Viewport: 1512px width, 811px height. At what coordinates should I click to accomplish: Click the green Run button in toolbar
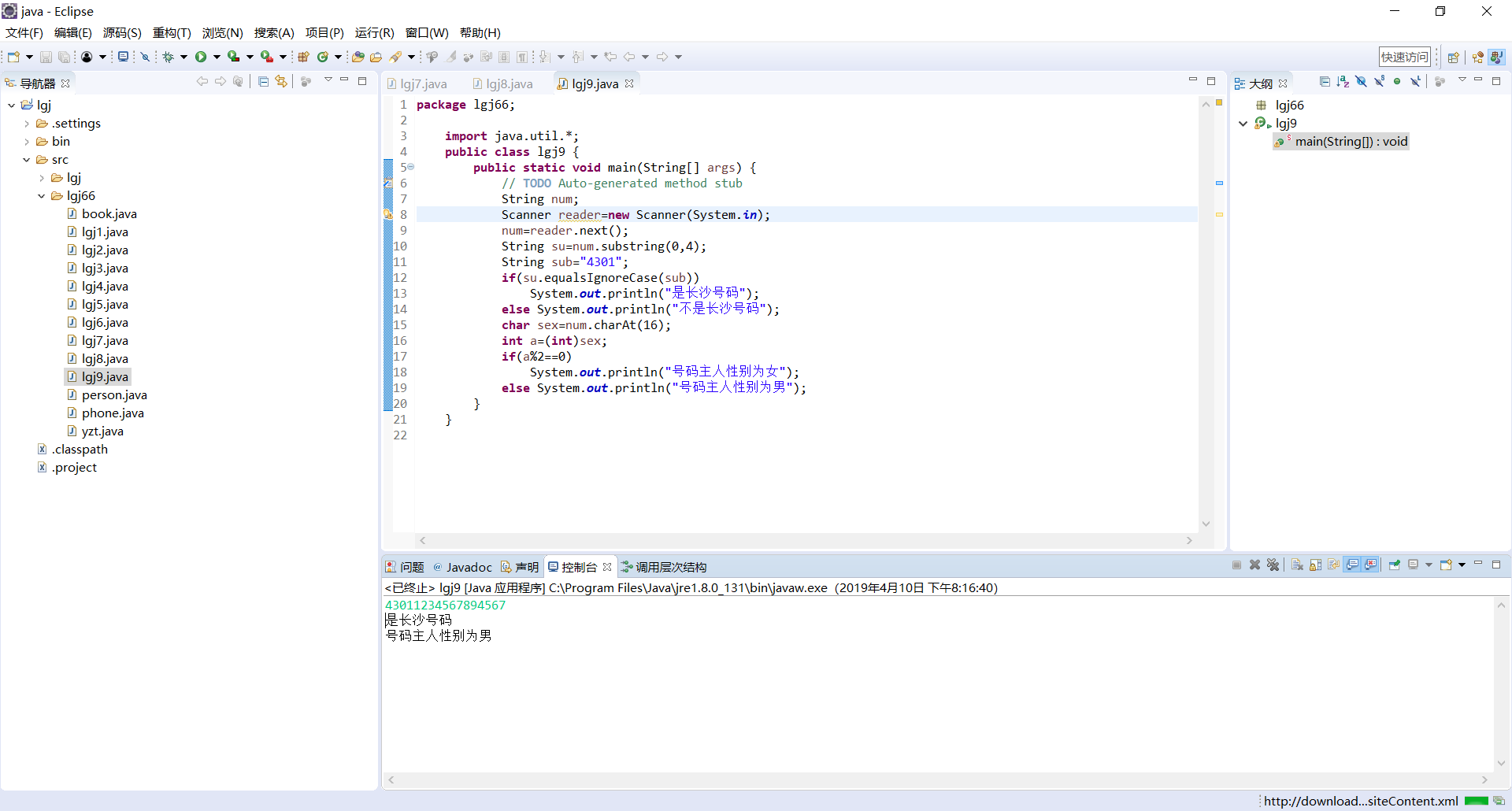tap(201, 57)
